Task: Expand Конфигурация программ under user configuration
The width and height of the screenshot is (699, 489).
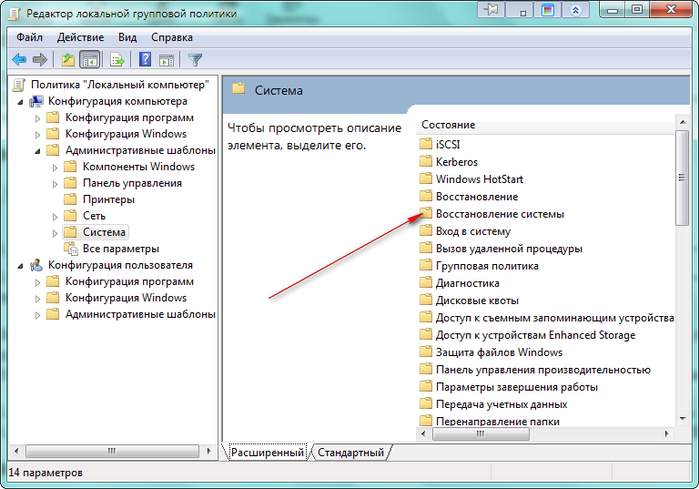Action: tap(37, 283)
